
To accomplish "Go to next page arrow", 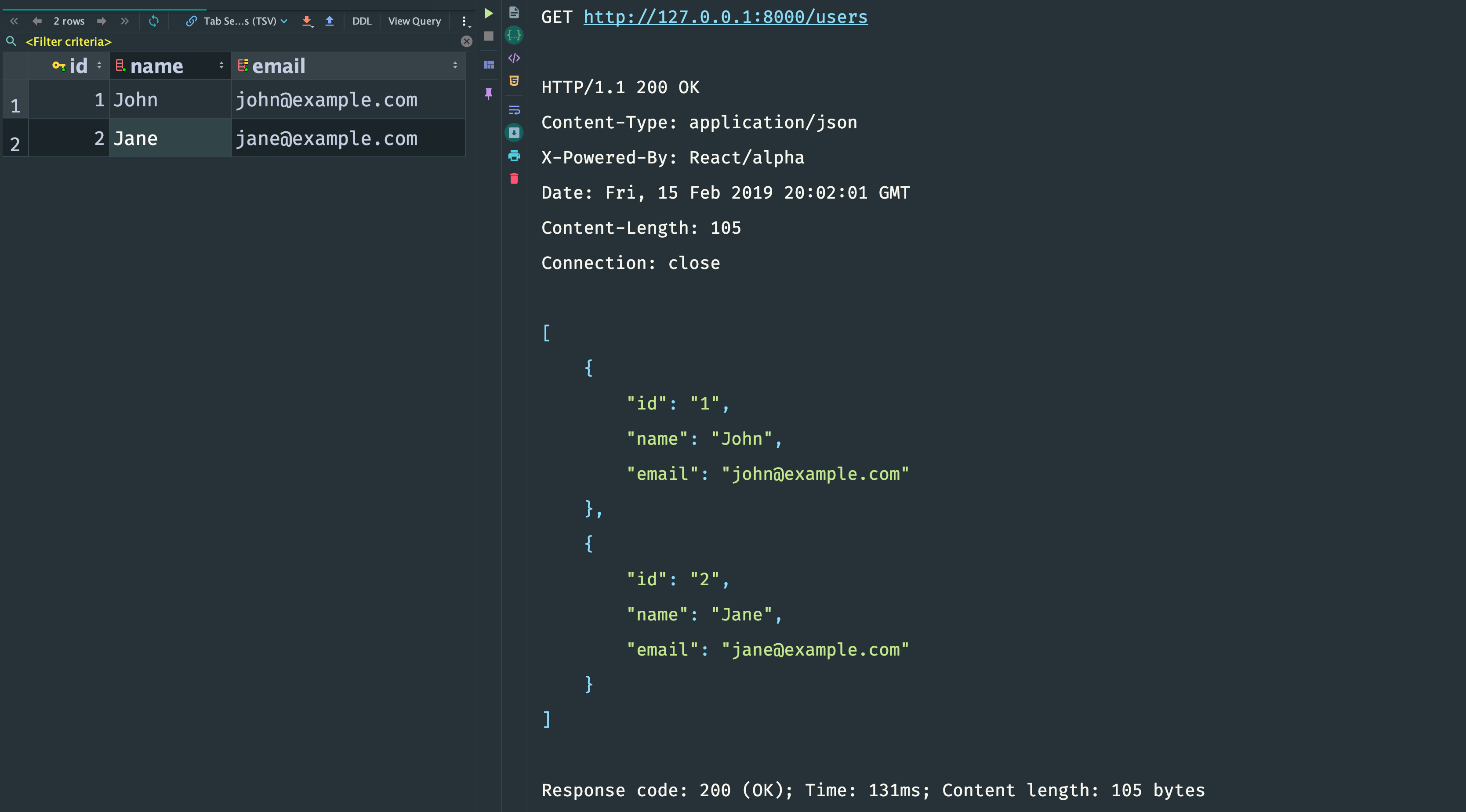I will (x=102, y=21).
